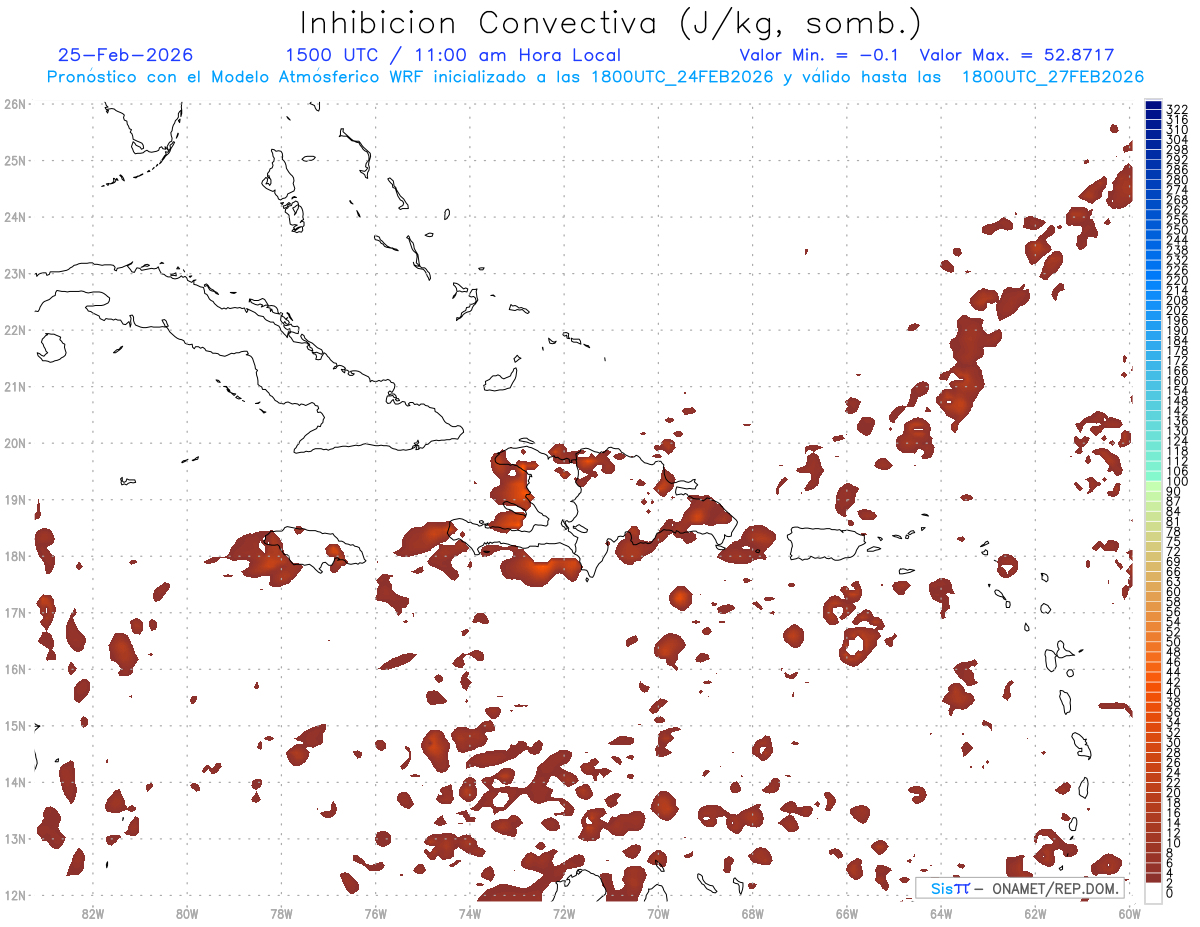Click the 78W longitude axis label

click(x=281, y=912)
